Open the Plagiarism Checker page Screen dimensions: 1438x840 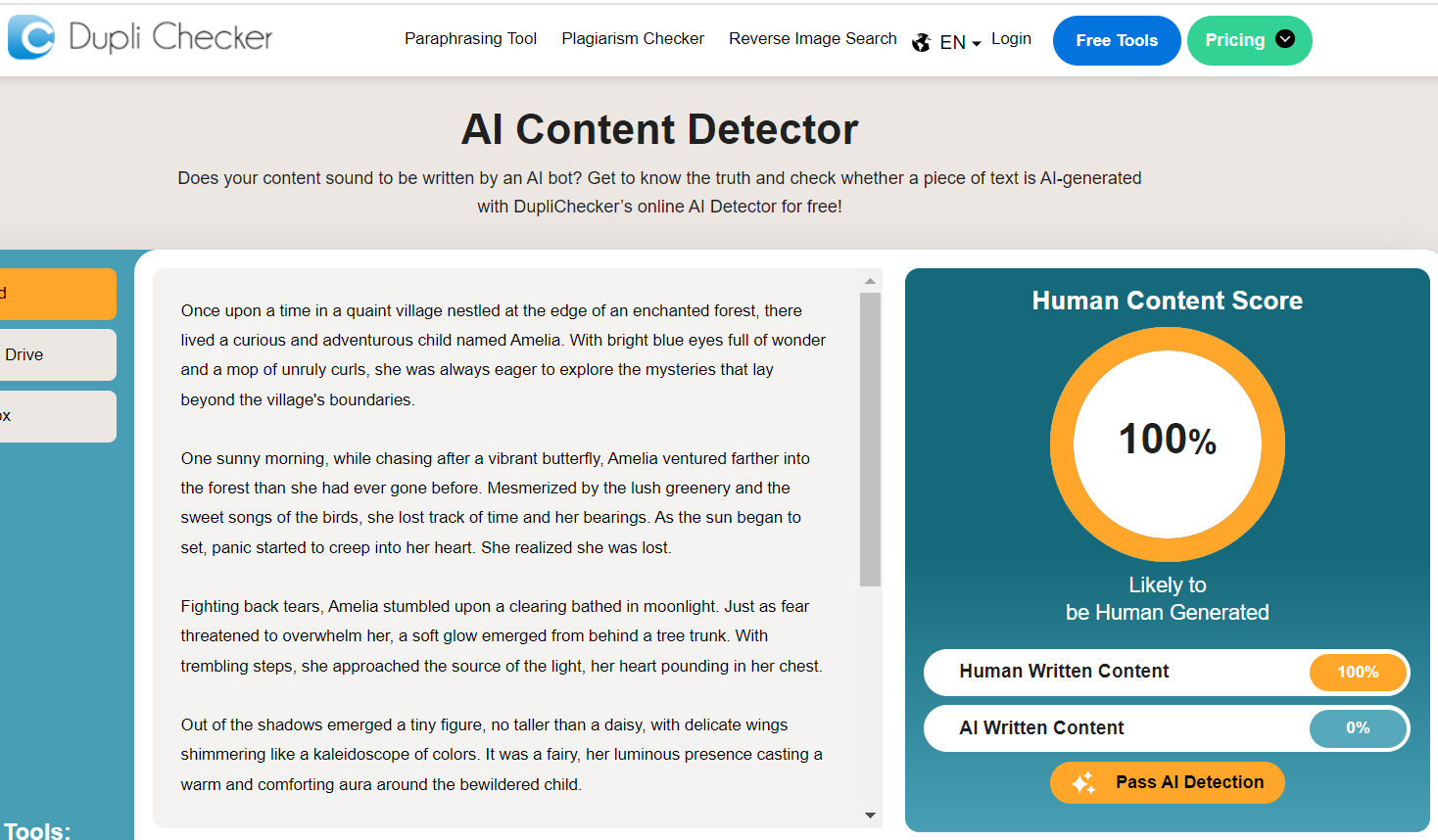click(632, 38)
